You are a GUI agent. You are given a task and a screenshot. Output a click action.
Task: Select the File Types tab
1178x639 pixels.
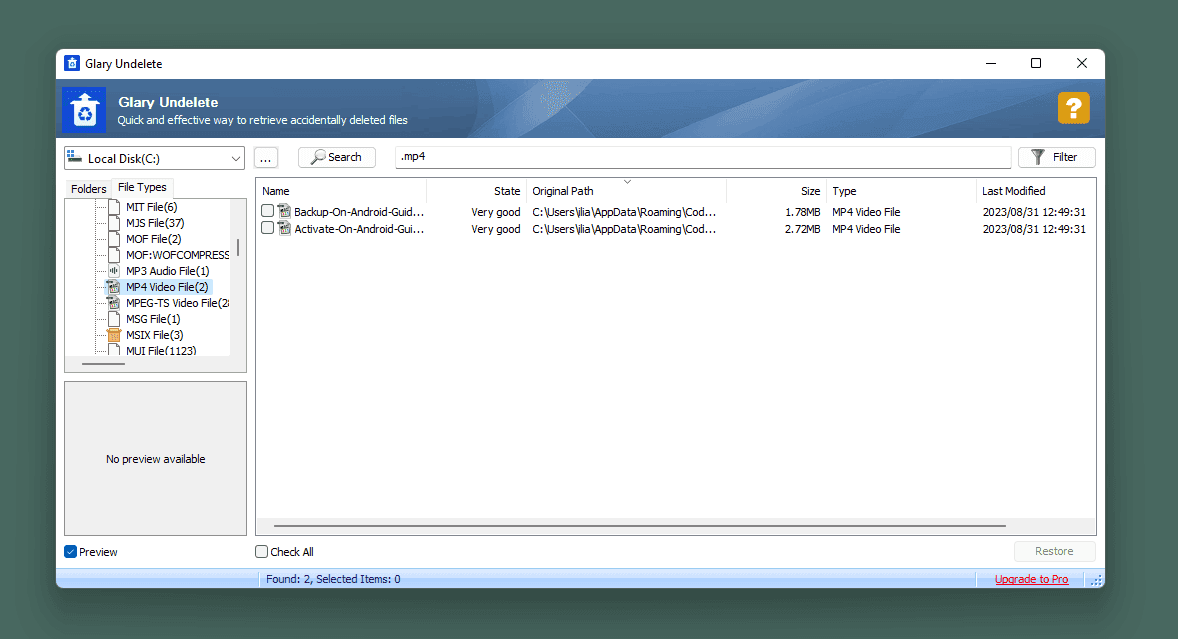coord(142,187)
